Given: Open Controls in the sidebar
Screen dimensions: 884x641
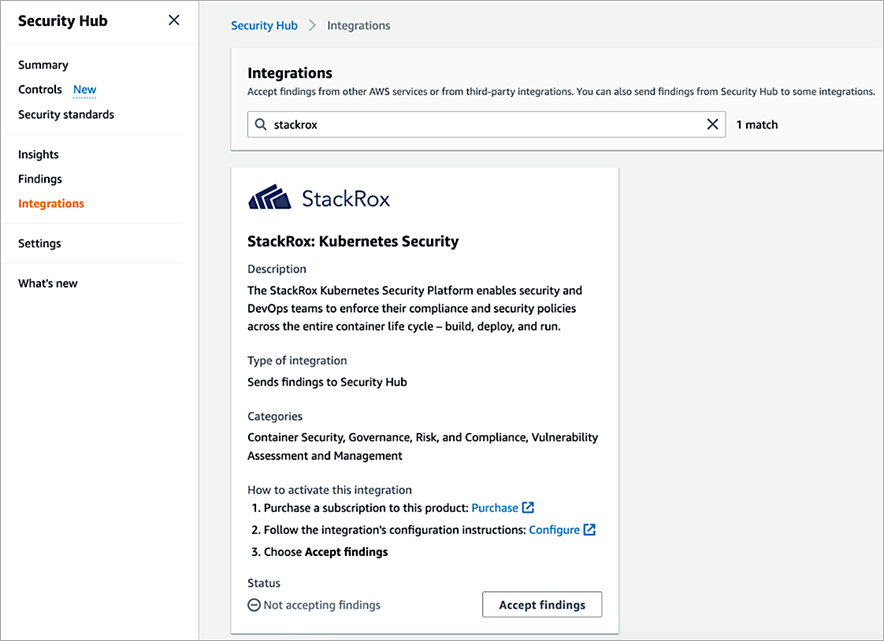Looking at the screenshot, I should coord(40,90).
